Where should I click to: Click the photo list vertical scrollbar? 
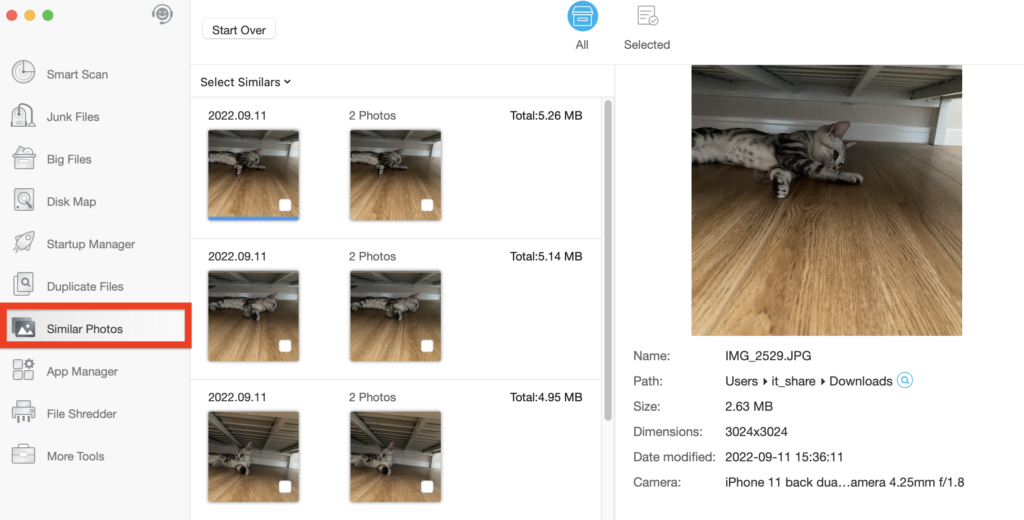coord(607,258)
